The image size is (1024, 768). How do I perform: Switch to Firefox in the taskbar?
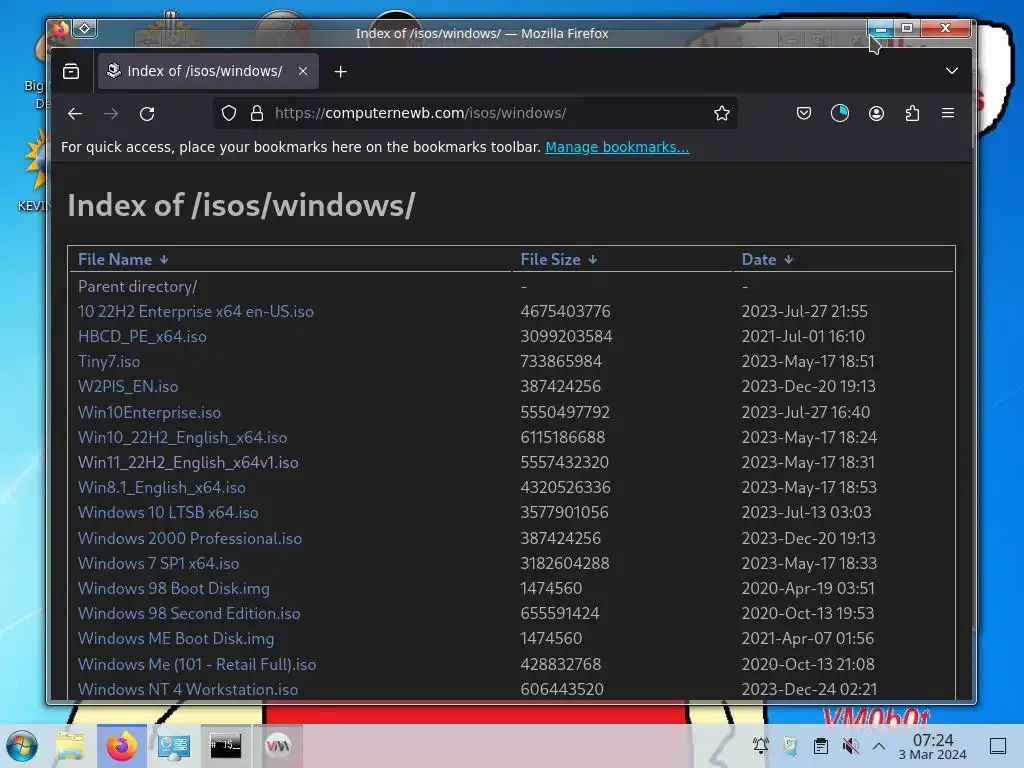(x=121, y=746)
